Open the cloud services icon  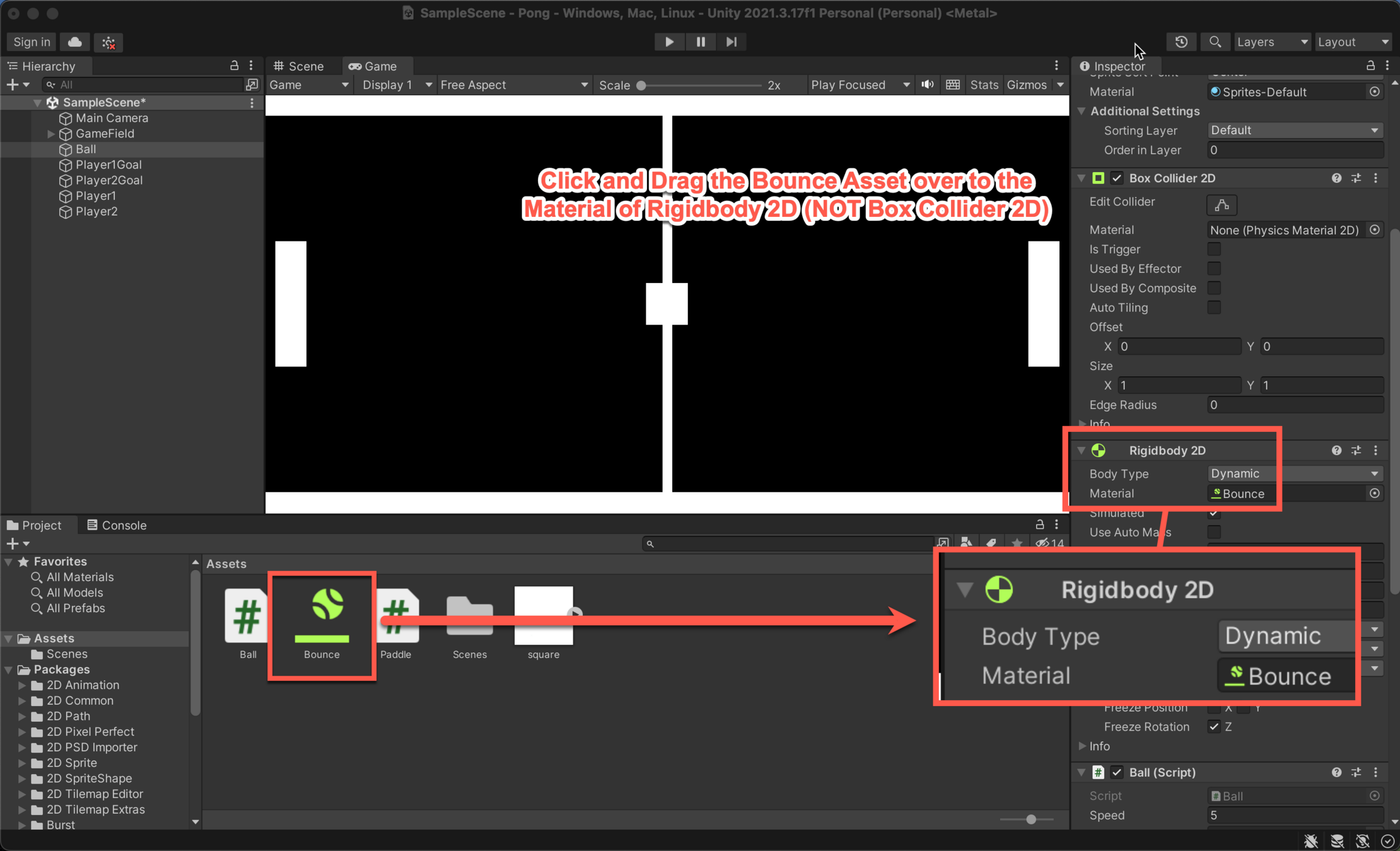click(74, 42)
